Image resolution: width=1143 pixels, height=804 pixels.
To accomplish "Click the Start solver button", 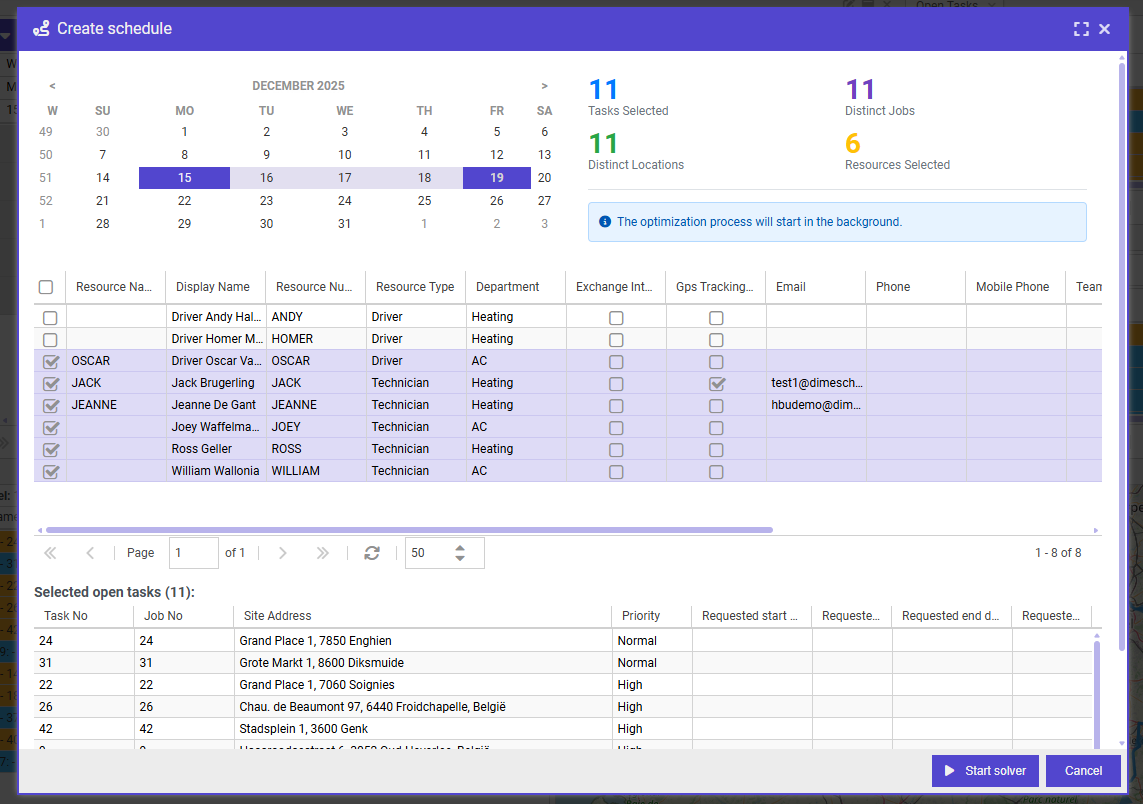I will (984, 771).
